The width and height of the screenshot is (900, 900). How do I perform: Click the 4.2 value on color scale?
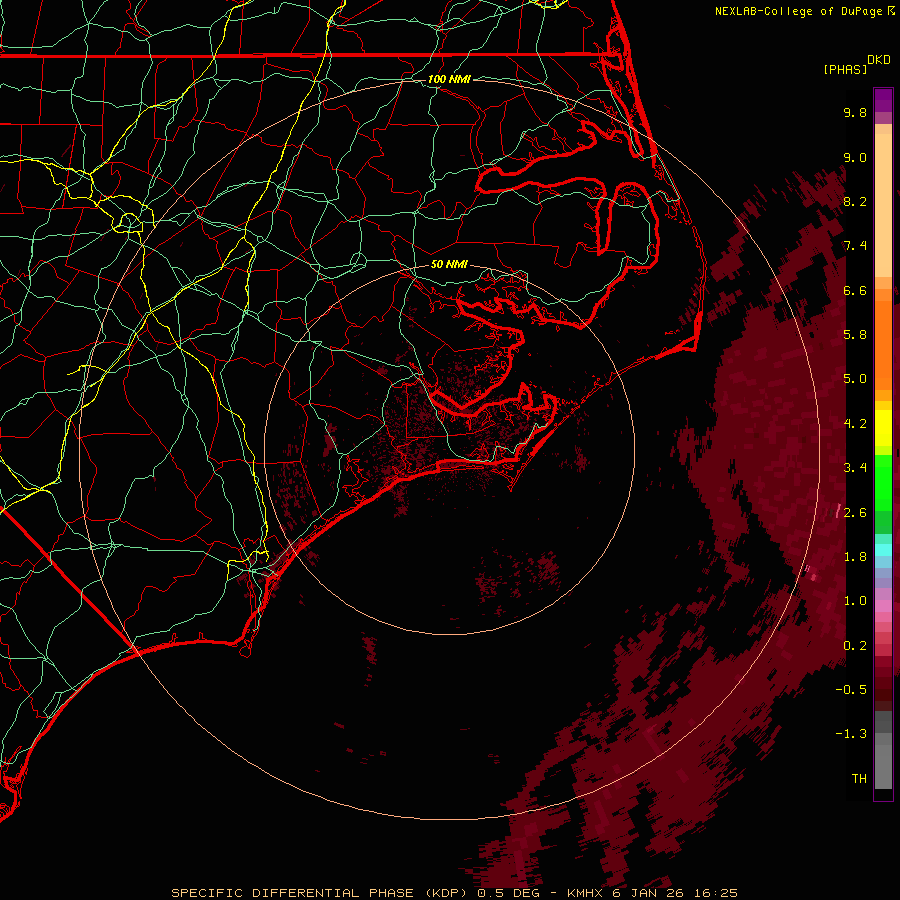pos(855,424)
